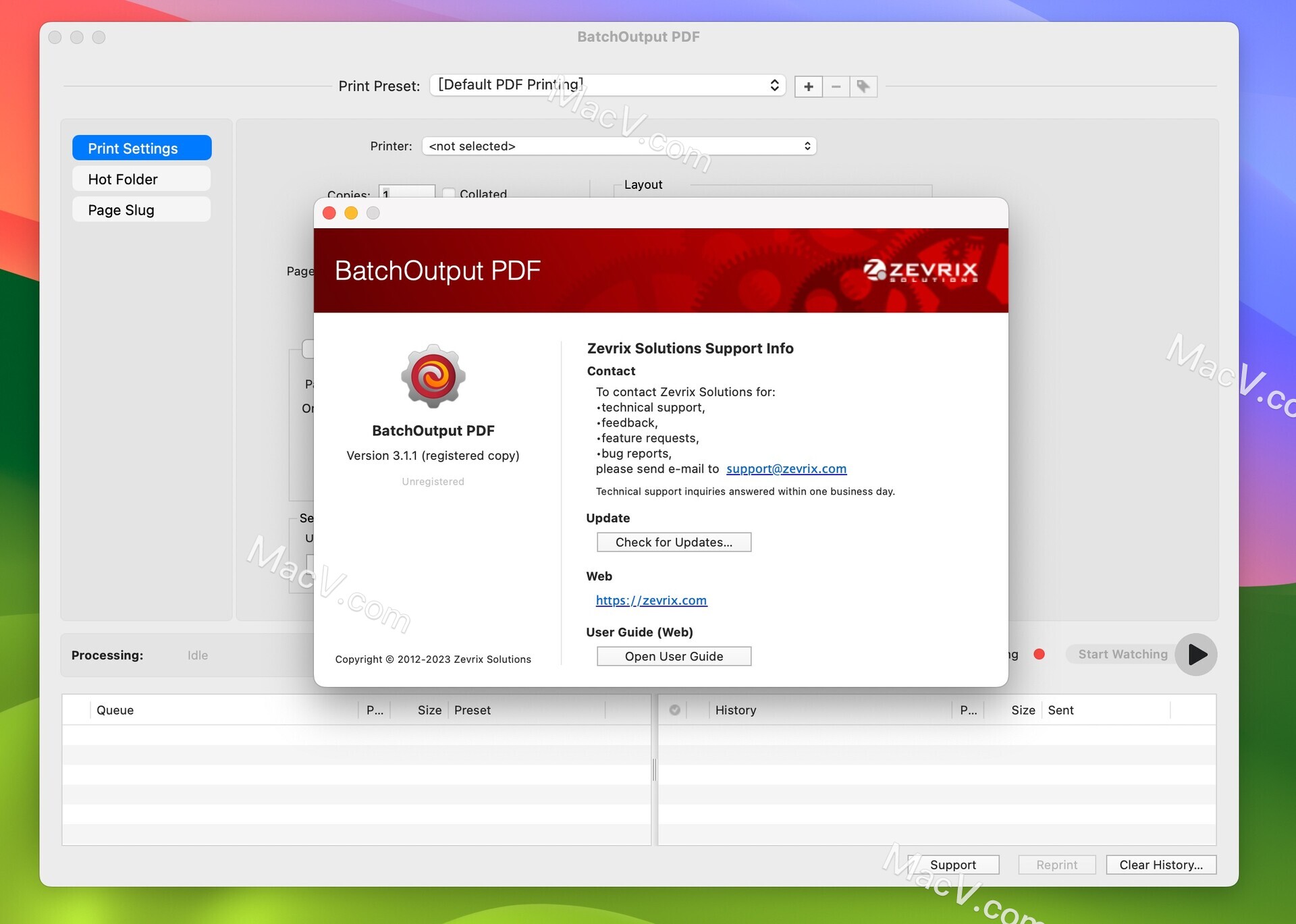The width and height of the screenshot is (1296, 924).
Task: Click the add preset plus icon
Action: pos(809,86)
